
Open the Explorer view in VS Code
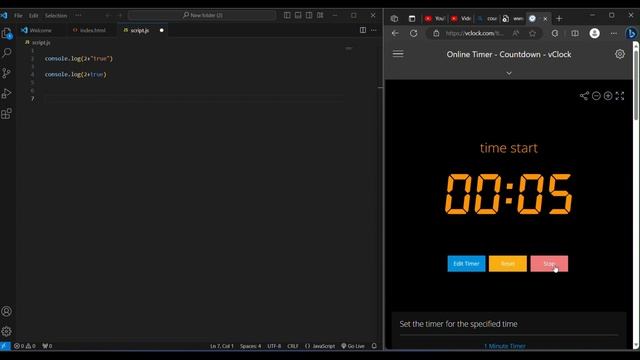pyautogui.click(x=7, y=33)
